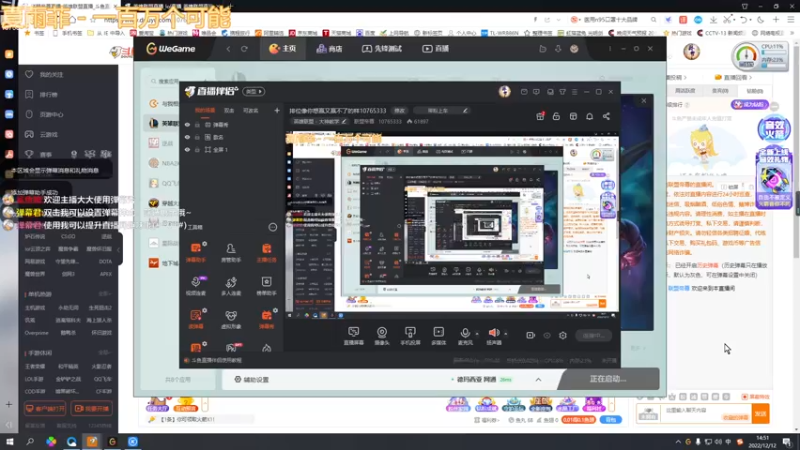Add a new scene with the plus icon

(x=277, y=110)
